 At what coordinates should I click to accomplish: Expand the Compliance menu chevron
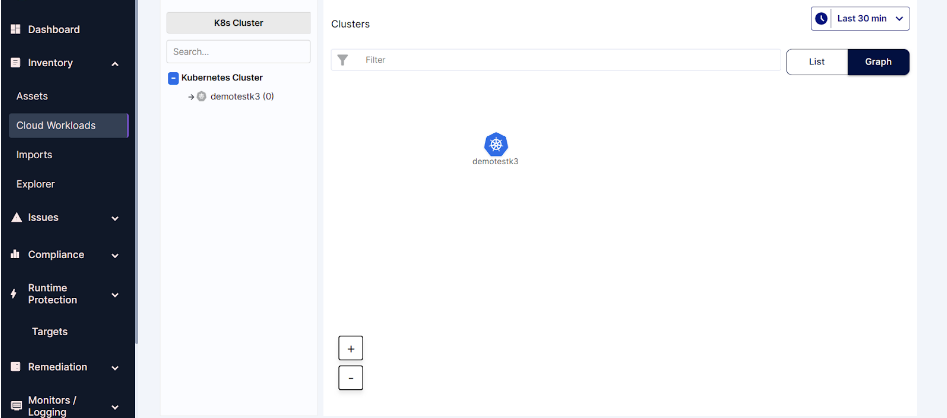pos(115,256)
